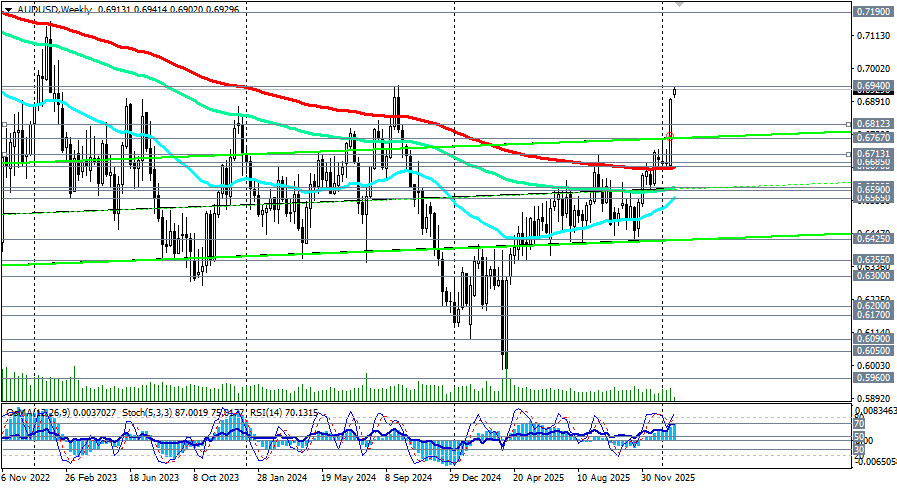Click the red circle marker on latest candles
This screenshot has height=489, width=897.
669,136
